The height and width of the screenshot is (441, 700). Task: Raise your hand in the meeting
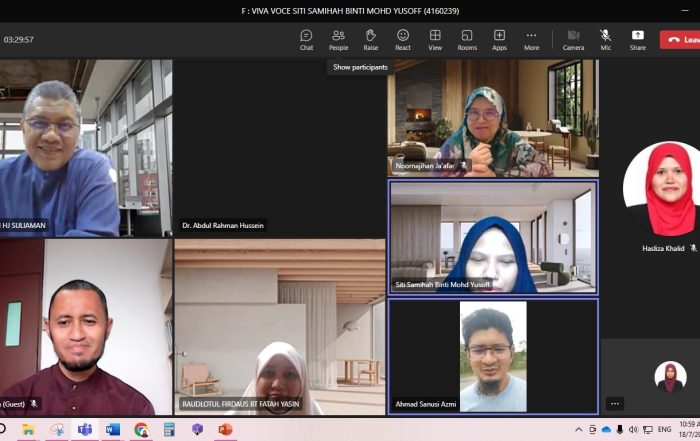pos(370,39)
